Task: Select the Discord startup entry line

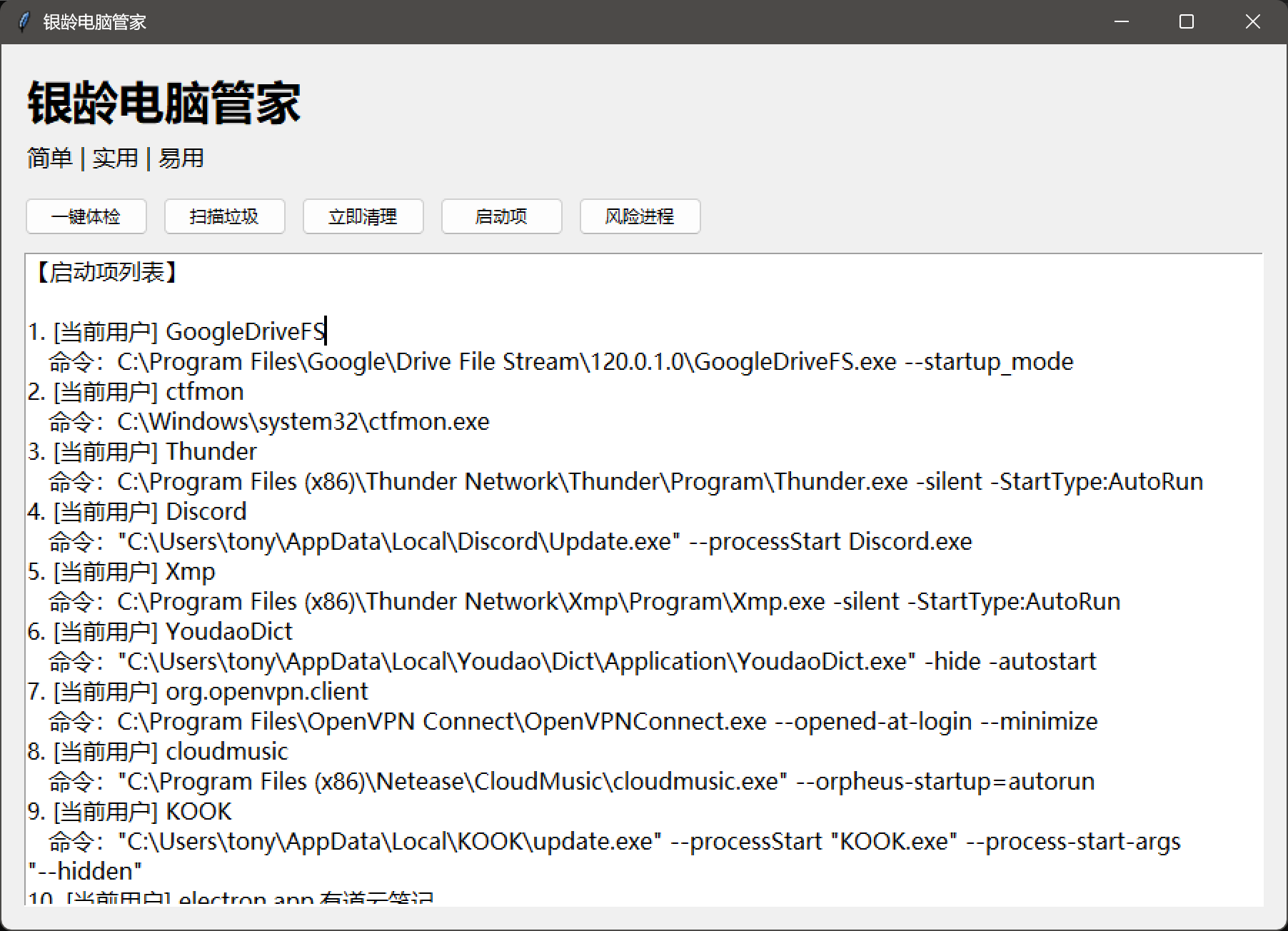Action: 137,512
